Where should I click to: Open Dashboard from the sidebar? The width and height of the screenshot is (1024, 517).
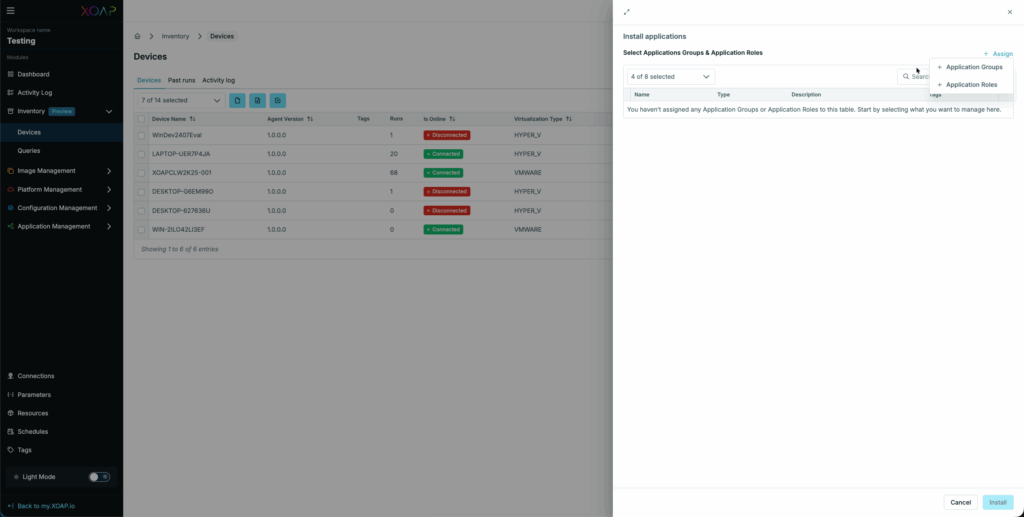point(33,74)
